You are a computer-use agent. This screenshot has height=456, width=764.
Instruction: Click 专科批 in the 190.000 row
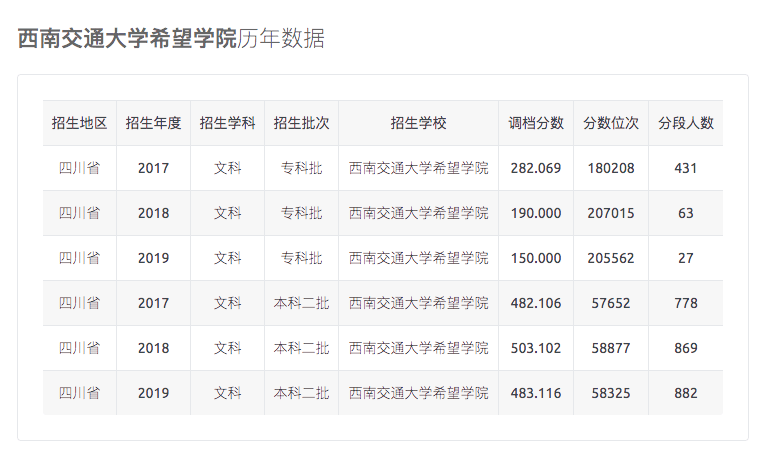click(x=302, y=213)
